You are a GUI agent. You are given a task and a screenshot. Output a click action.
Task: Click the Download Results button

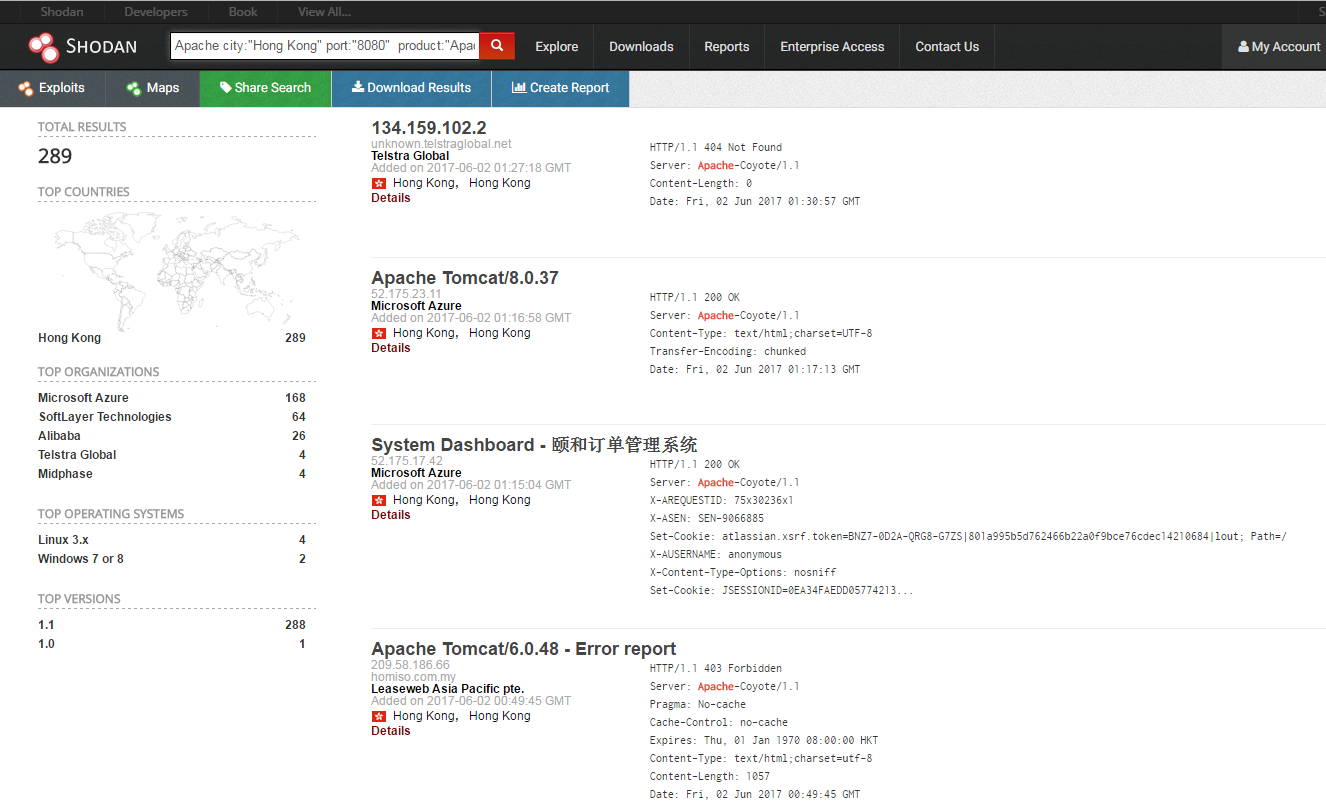411,88
